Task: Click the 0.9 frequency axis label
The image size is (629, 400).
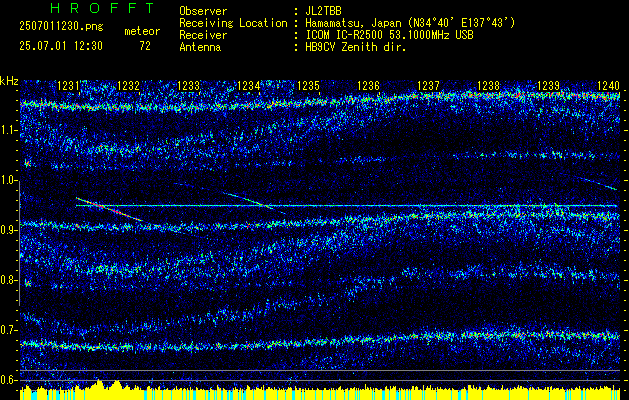Action: pyautogui.click(x=9, y=230)
